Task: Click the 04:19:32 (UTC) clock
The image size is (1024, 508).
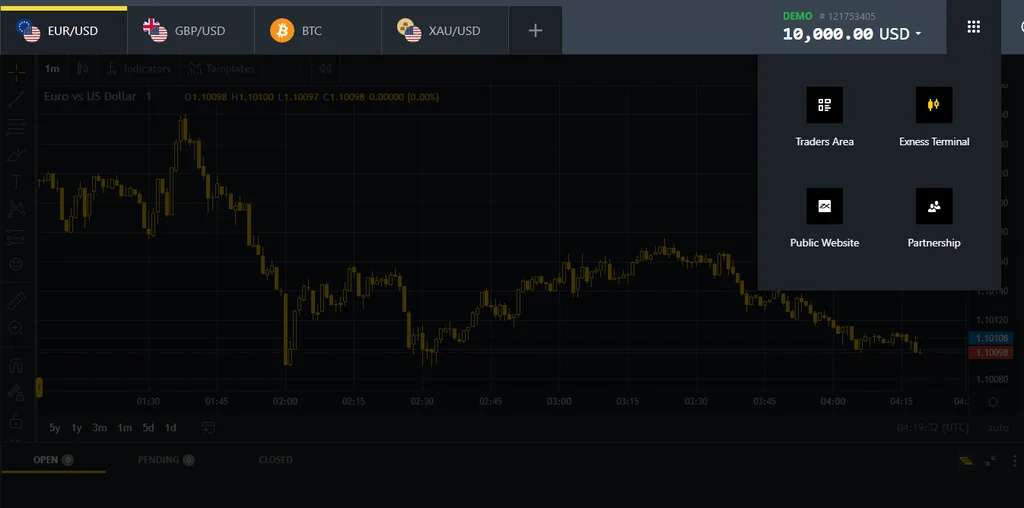Action: (932, 428)
